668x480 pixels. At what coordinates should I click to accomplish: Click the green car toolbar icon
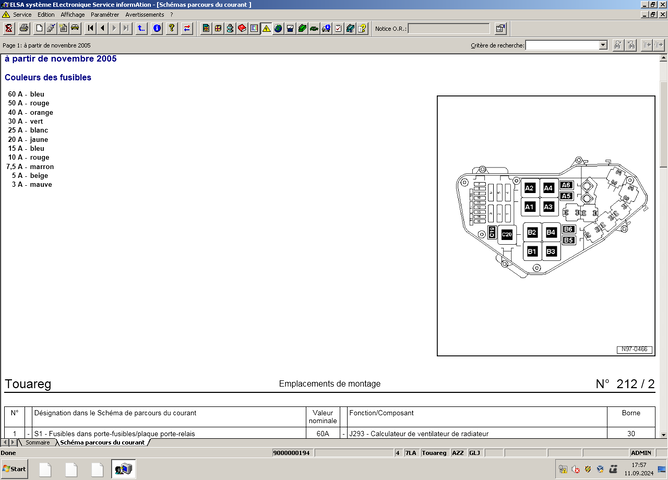click(x=314, y=29)
